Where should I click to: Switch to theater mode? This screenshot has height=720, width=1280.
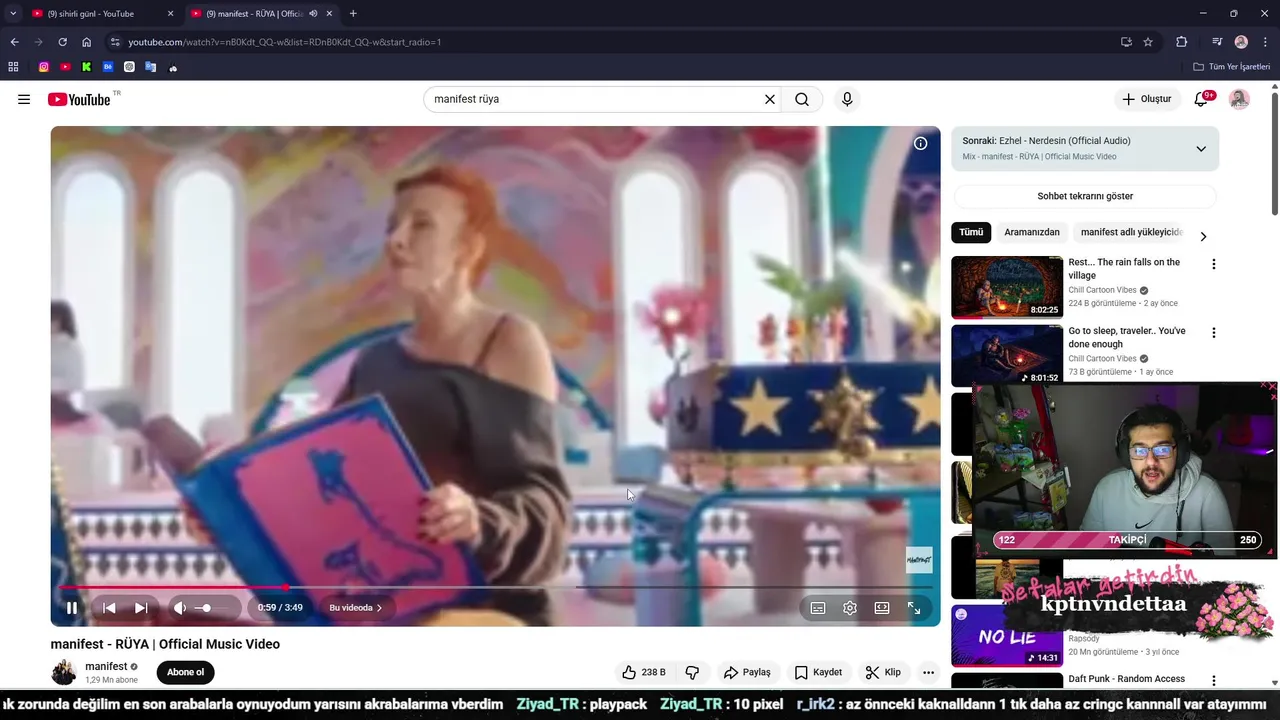coord(882,608)
